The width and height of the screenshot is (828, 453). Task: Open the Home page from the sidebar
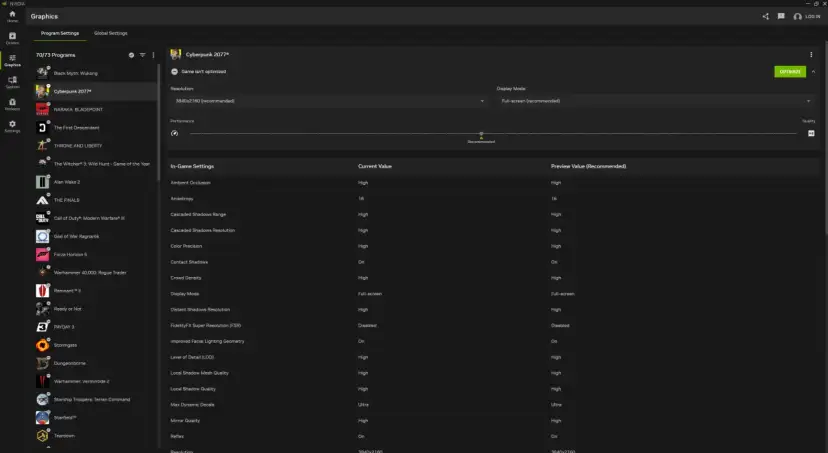[x=12, y=17]
